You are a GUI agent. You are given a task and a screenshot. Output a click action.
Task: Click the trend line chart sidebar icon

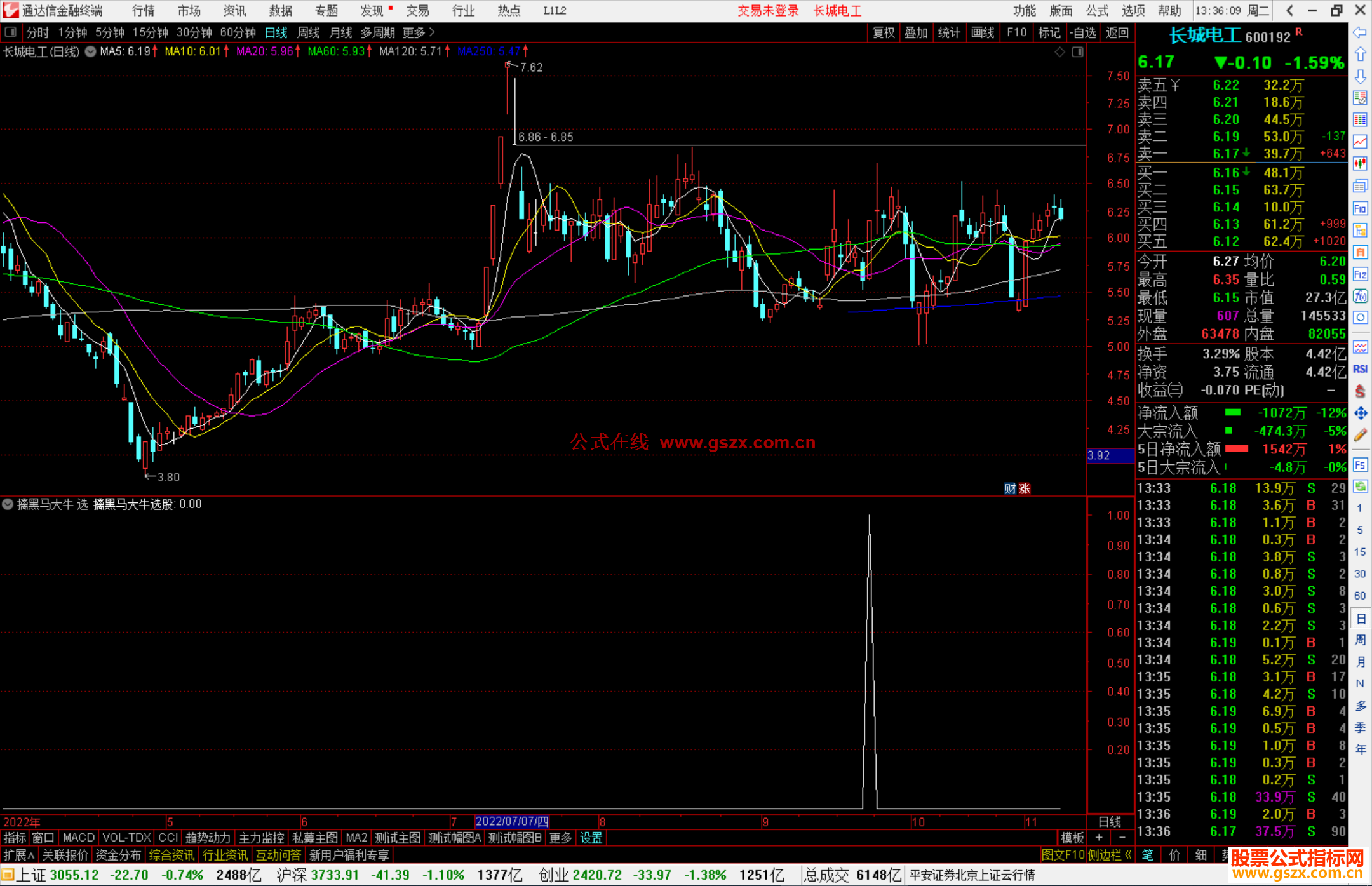coord(1360,142)
